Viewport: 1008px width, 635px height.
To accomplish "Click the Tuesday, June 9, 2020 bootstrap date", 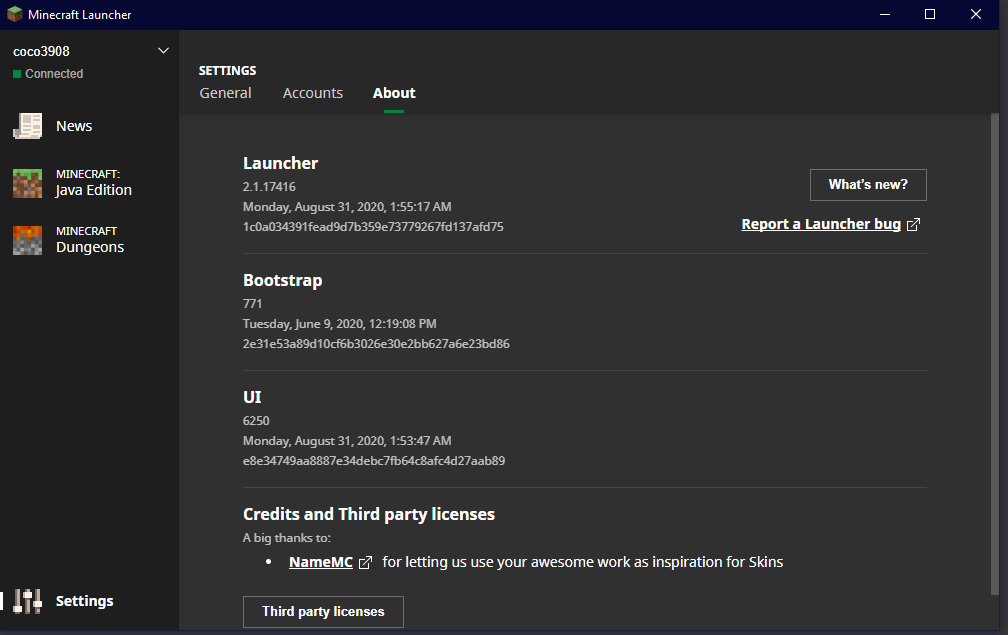I will [339, 324].
